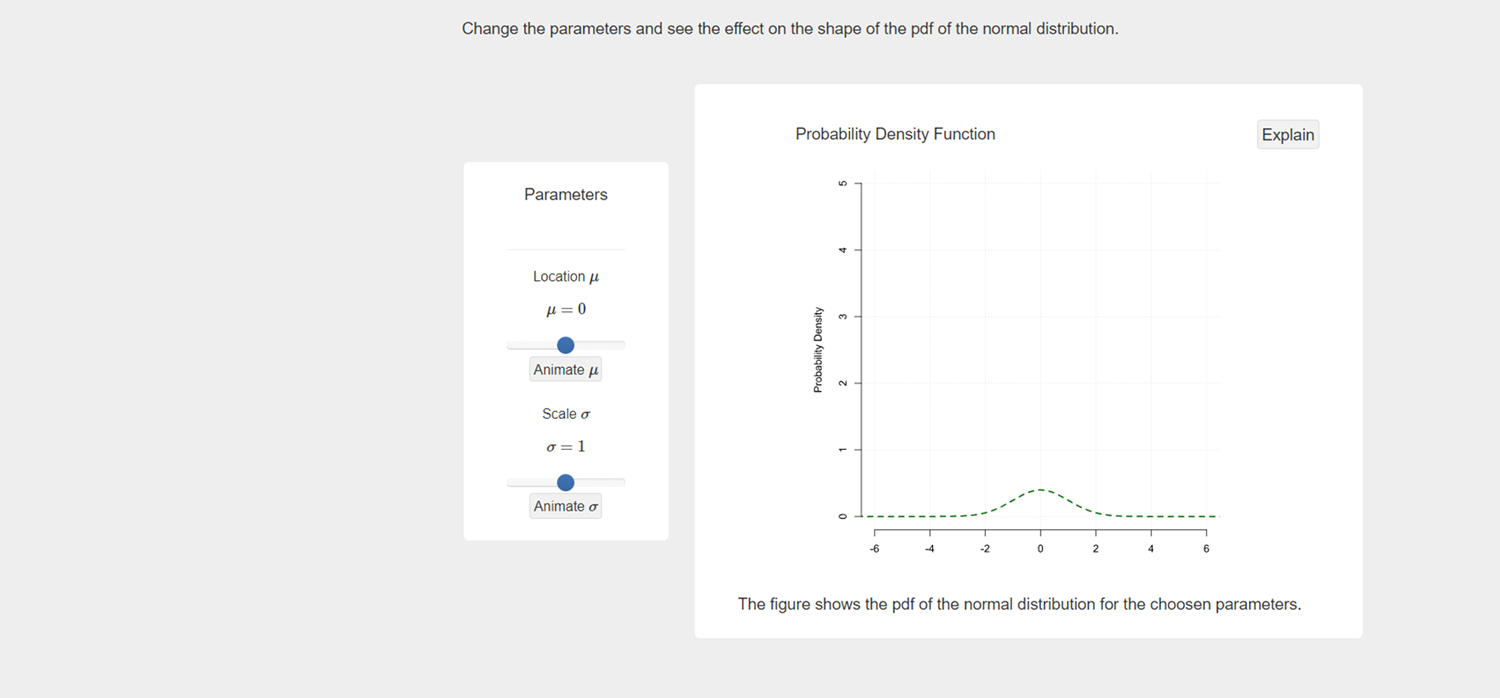This screenshot has height=698, width=1500.
Task: Click the Explain button
Action: coord(1288,135)
